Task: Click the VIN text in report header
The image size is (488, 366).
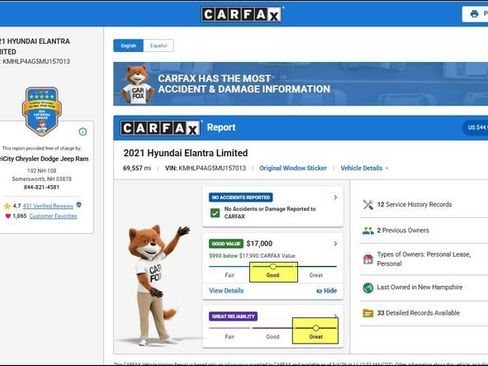Action: pyautogui.click(x=205, y=168)
